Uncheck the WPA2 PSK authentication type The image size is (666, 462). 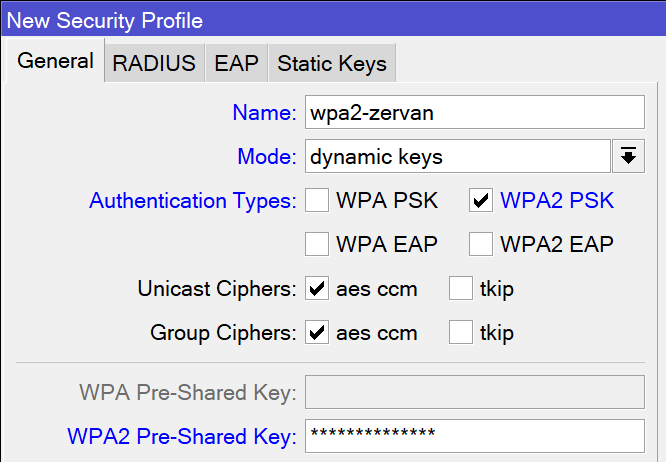point(481,201)
